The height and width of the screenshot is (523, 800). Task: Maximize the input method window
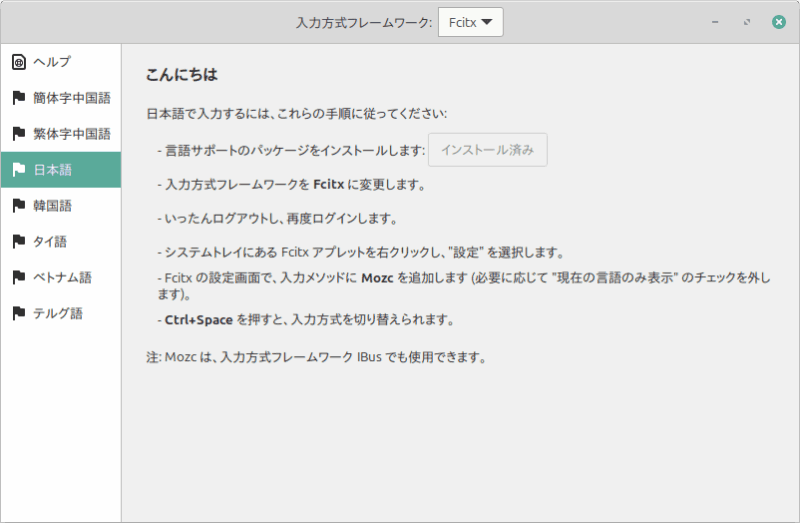click(x=746, y=22)
